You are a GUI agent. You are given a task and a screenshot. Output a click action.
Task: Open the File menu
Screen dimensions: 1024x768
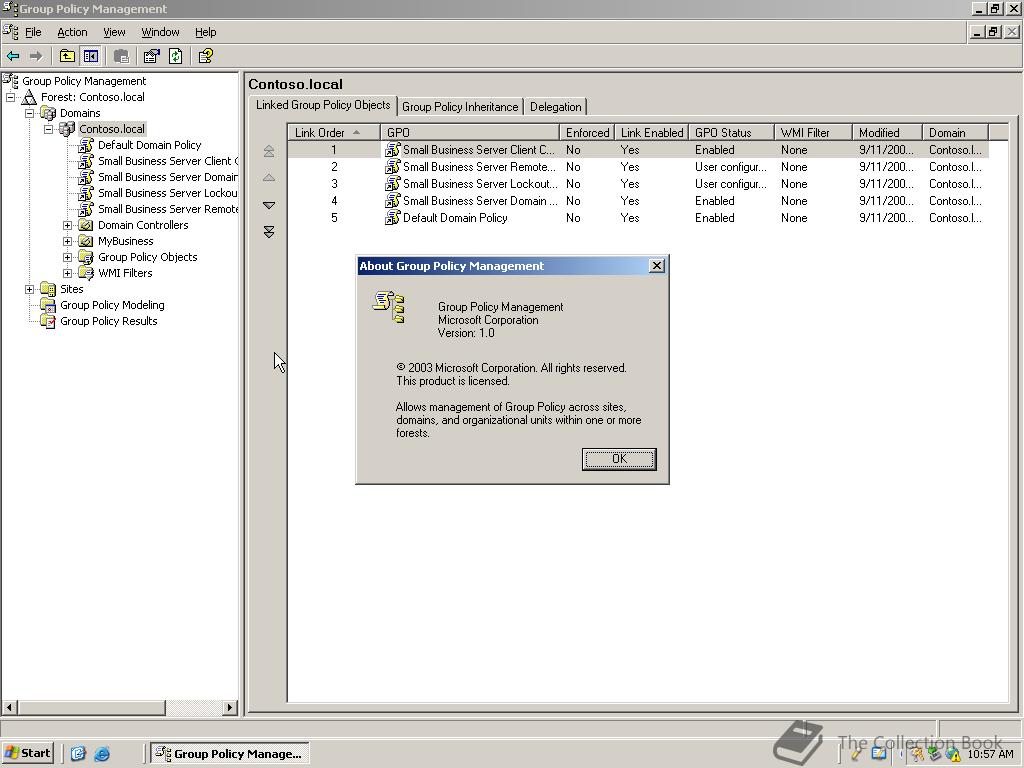pos(33,32)
